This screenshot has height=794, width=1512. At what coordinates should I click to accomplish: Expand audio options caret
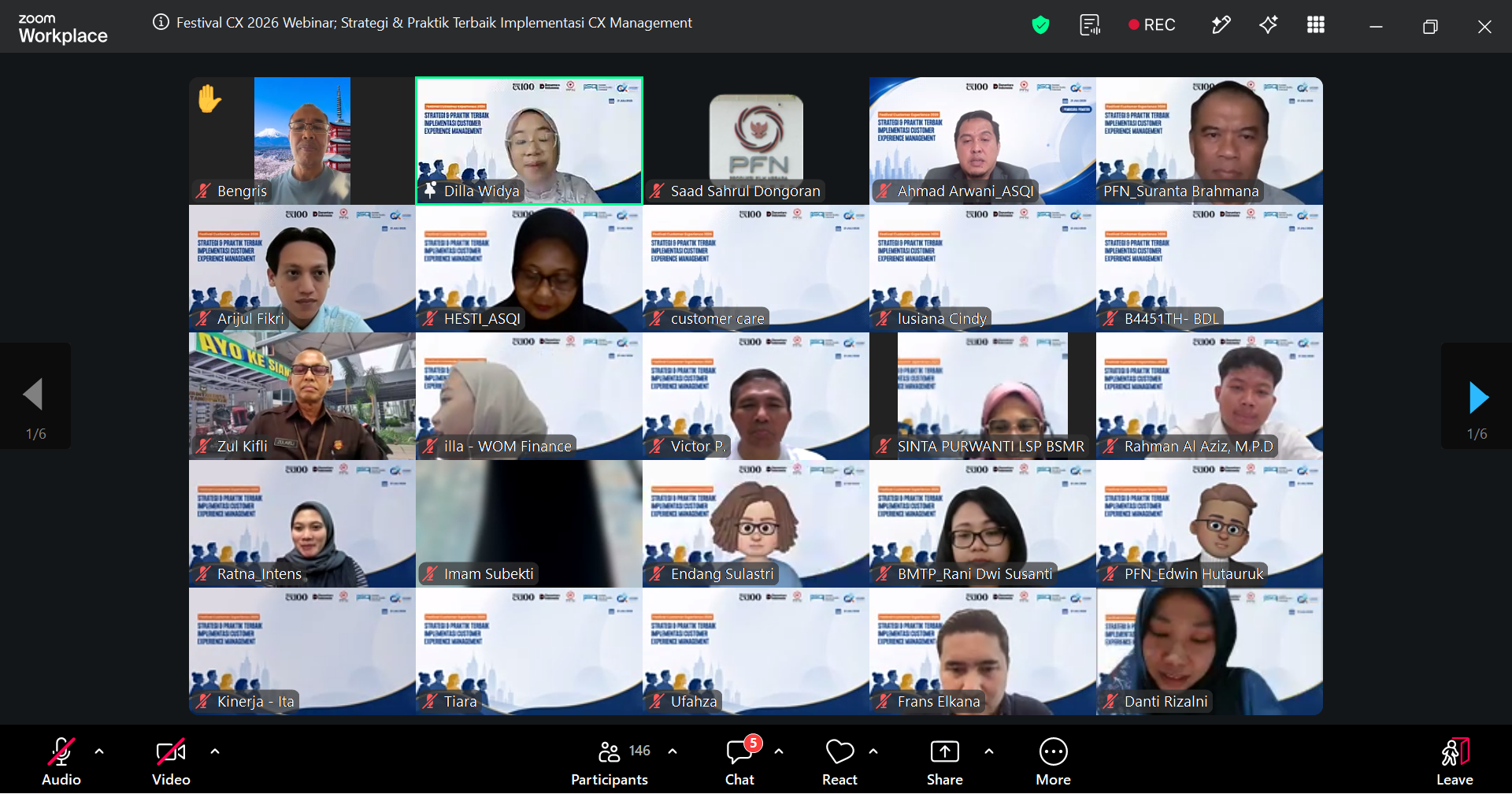point(99,751)
